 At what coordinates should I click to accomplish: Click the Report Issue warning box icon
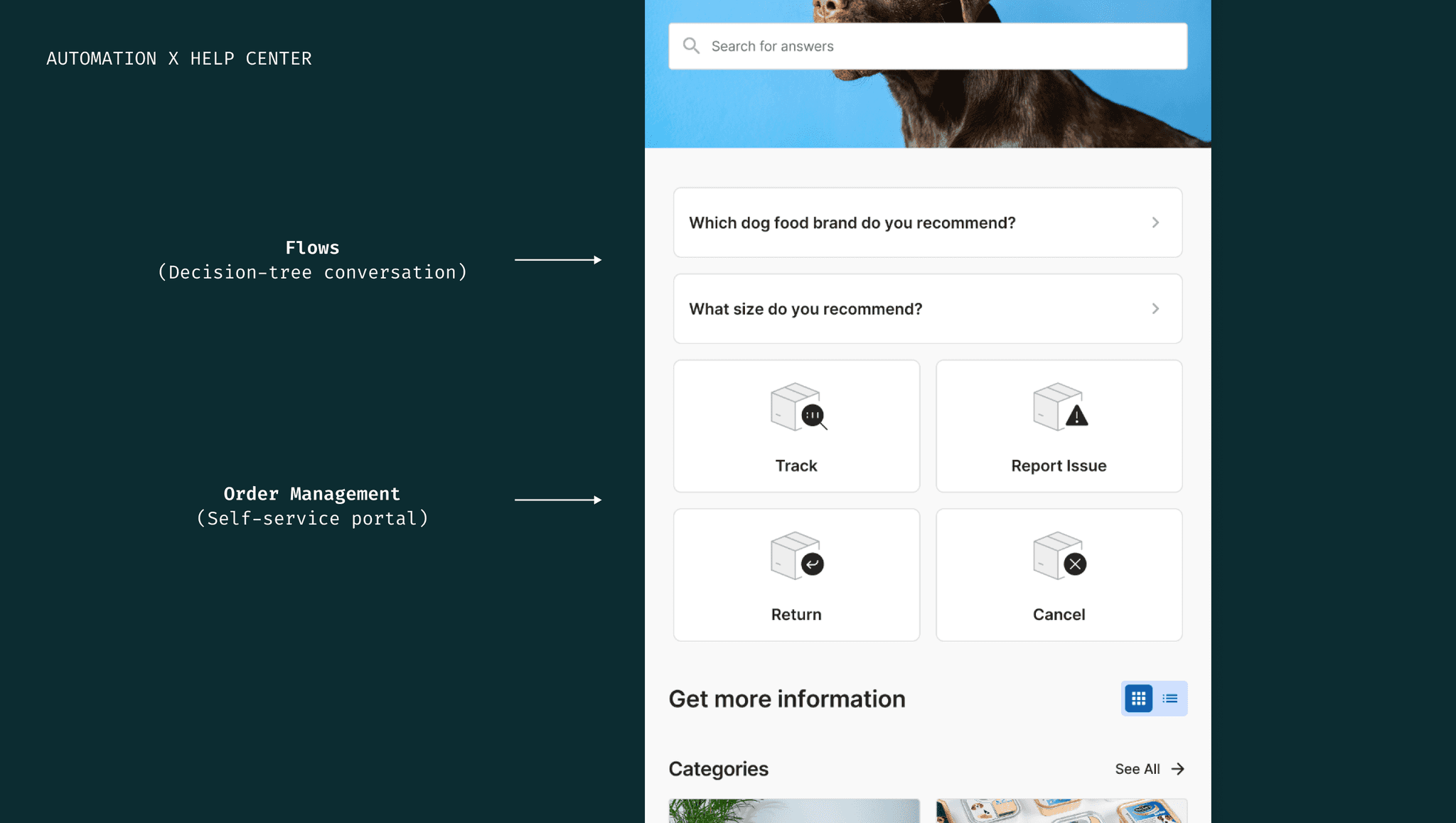[1059, 407]
